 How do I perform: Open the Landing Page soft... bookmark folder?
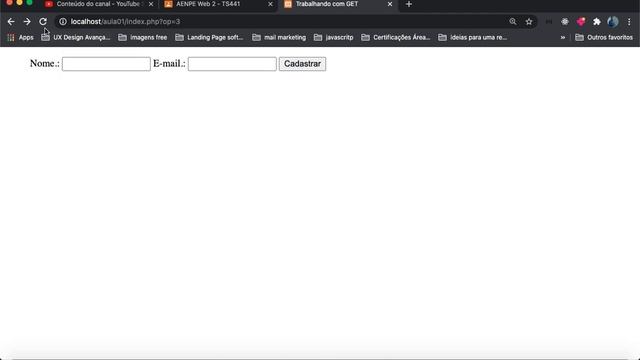pyautogui.click(x=209, y=38)
